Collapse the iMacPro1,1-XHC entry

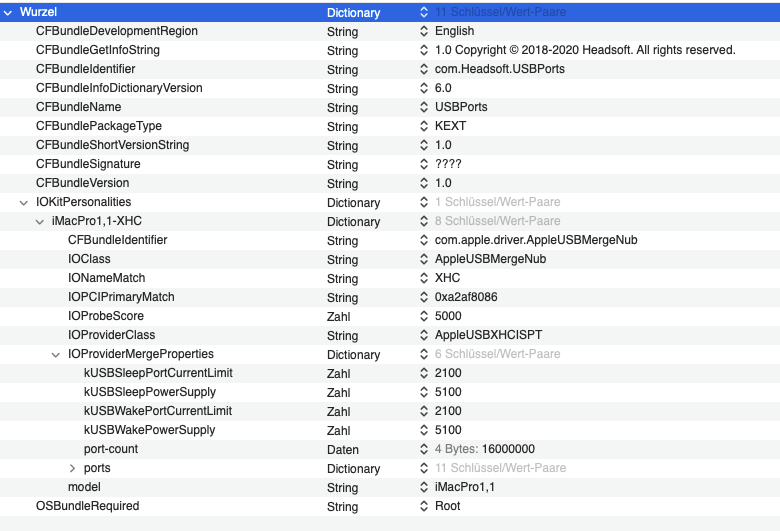point(40,221)
